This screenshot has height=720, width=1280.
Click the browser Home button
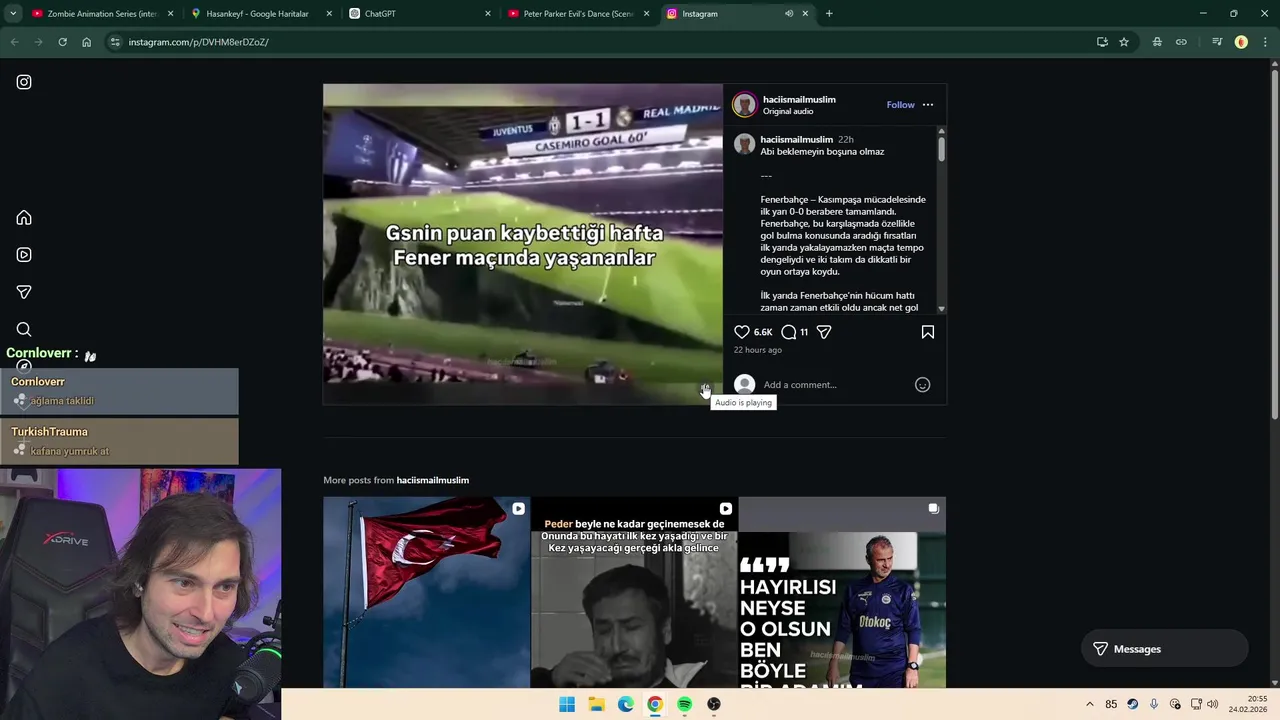pos(86,42)
